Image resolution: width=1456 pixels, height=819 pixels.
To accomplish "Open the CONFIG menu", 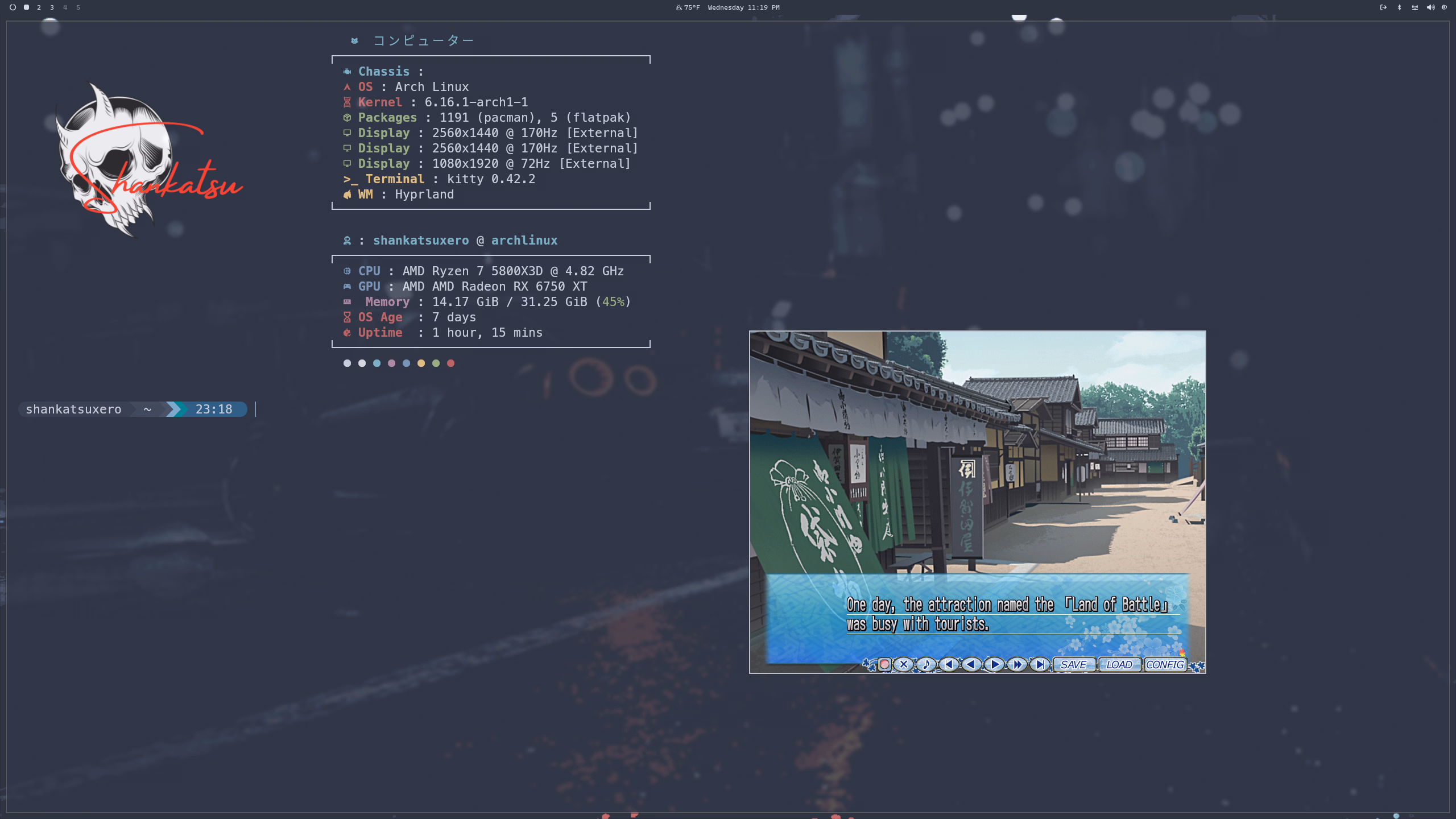I will [1165, 664].
